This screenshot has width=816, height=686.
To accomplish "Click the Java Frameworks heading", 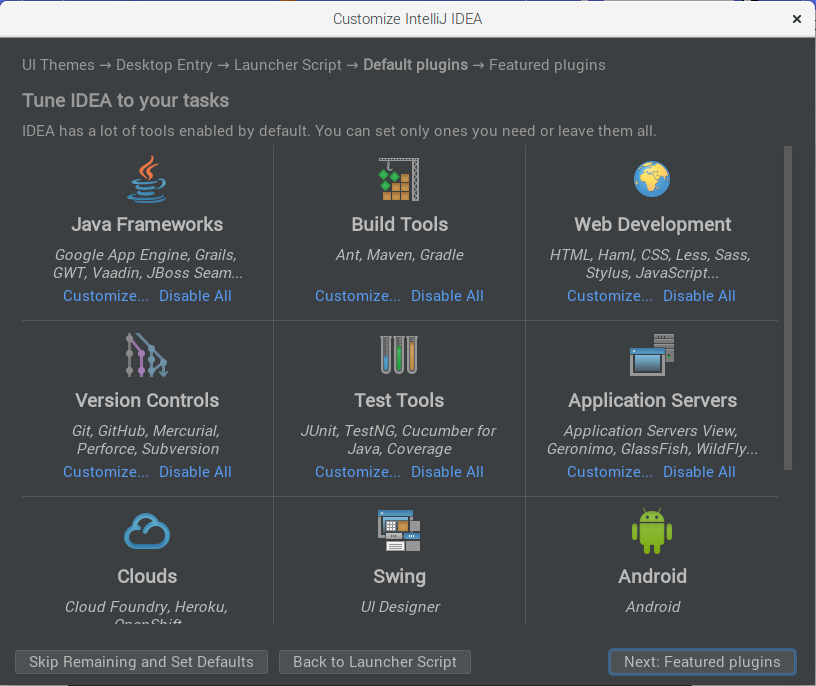I will pyautogui.click(x=147, y=224).
